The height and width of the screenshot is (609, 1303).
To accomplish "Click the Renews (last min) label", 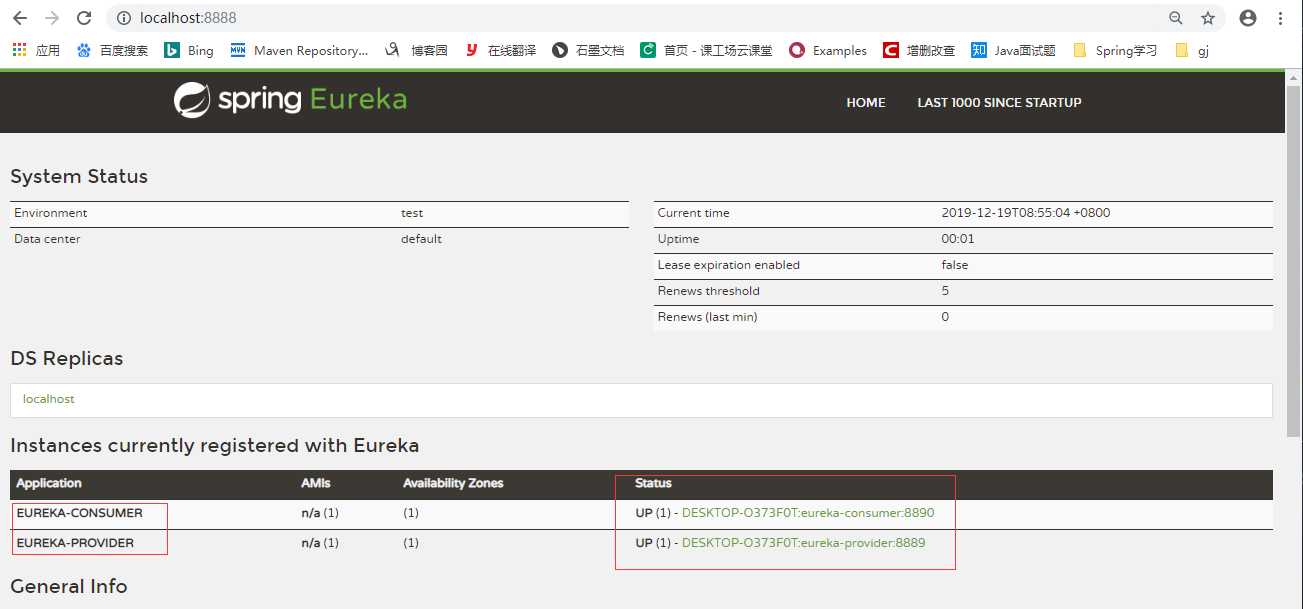I will click(707, 317).
